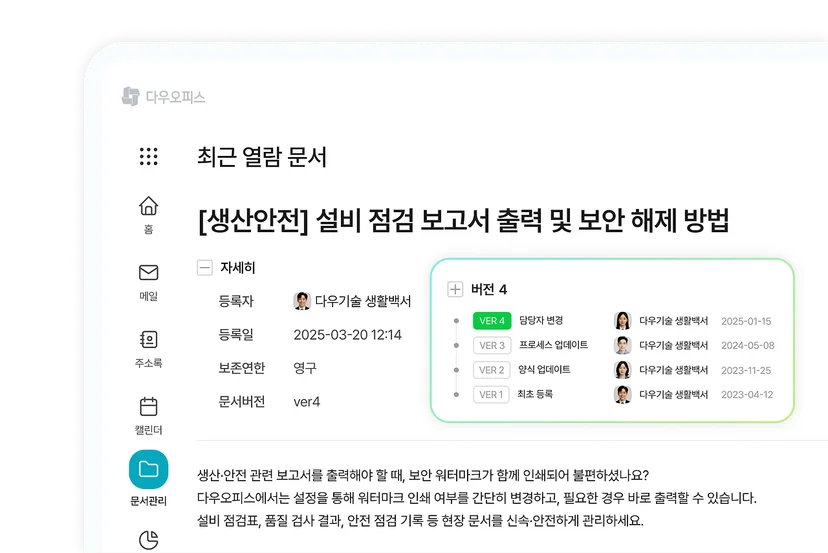Click the 최근 열람 문서 heading
The width and height of the screenshot is (828, 553).
point(262,157)
